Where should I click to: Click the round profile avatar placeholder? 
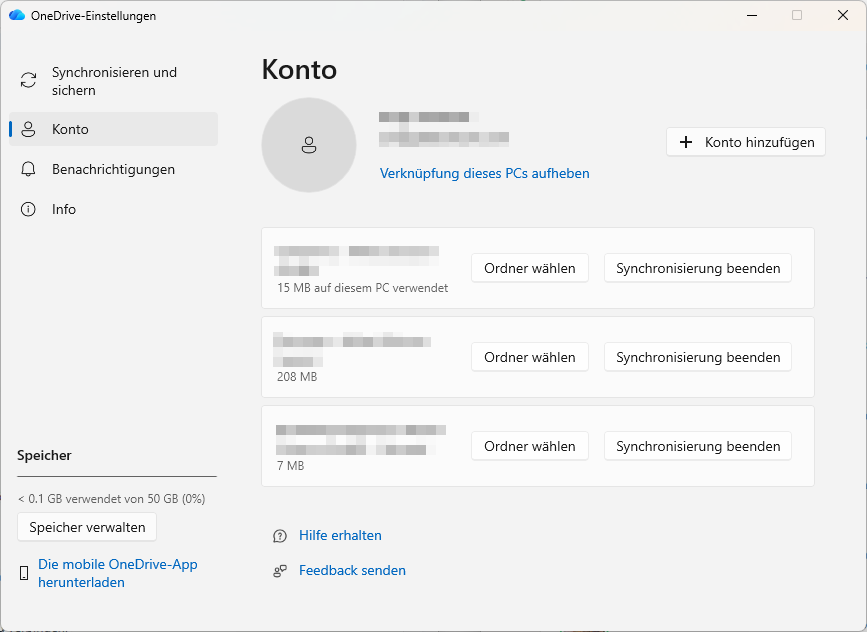pyautogui.click(x=309, y=145)
